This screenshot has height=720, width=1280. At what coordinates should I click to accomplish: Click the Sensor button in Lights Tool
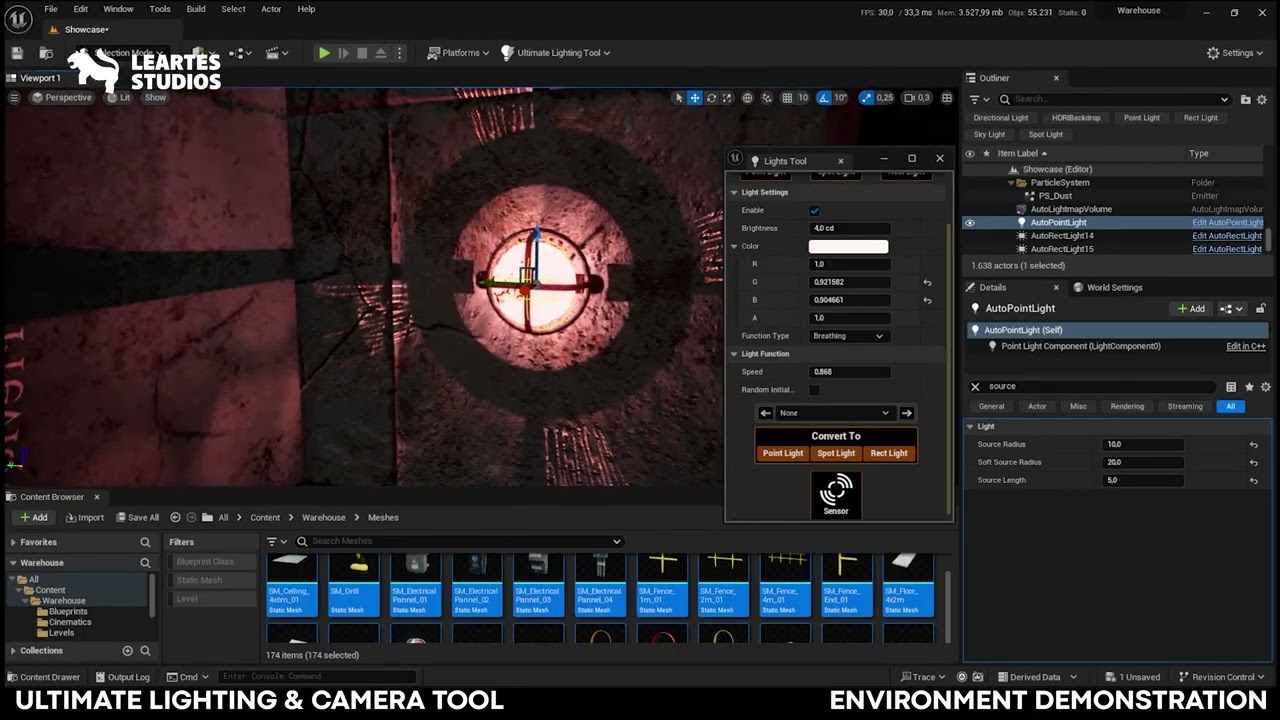point(836,495)
